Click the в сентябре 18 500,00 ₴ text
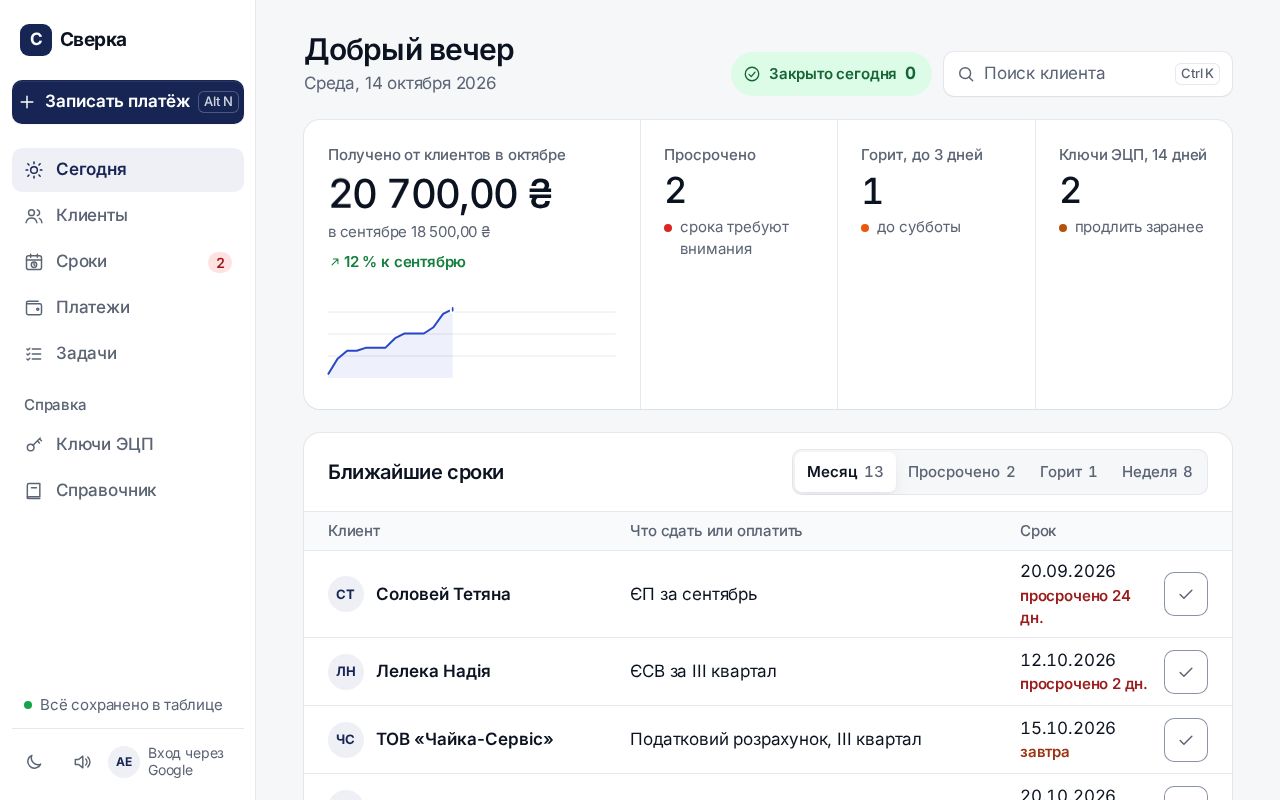This screenshot has width=1280, height=800. [409, 232]
